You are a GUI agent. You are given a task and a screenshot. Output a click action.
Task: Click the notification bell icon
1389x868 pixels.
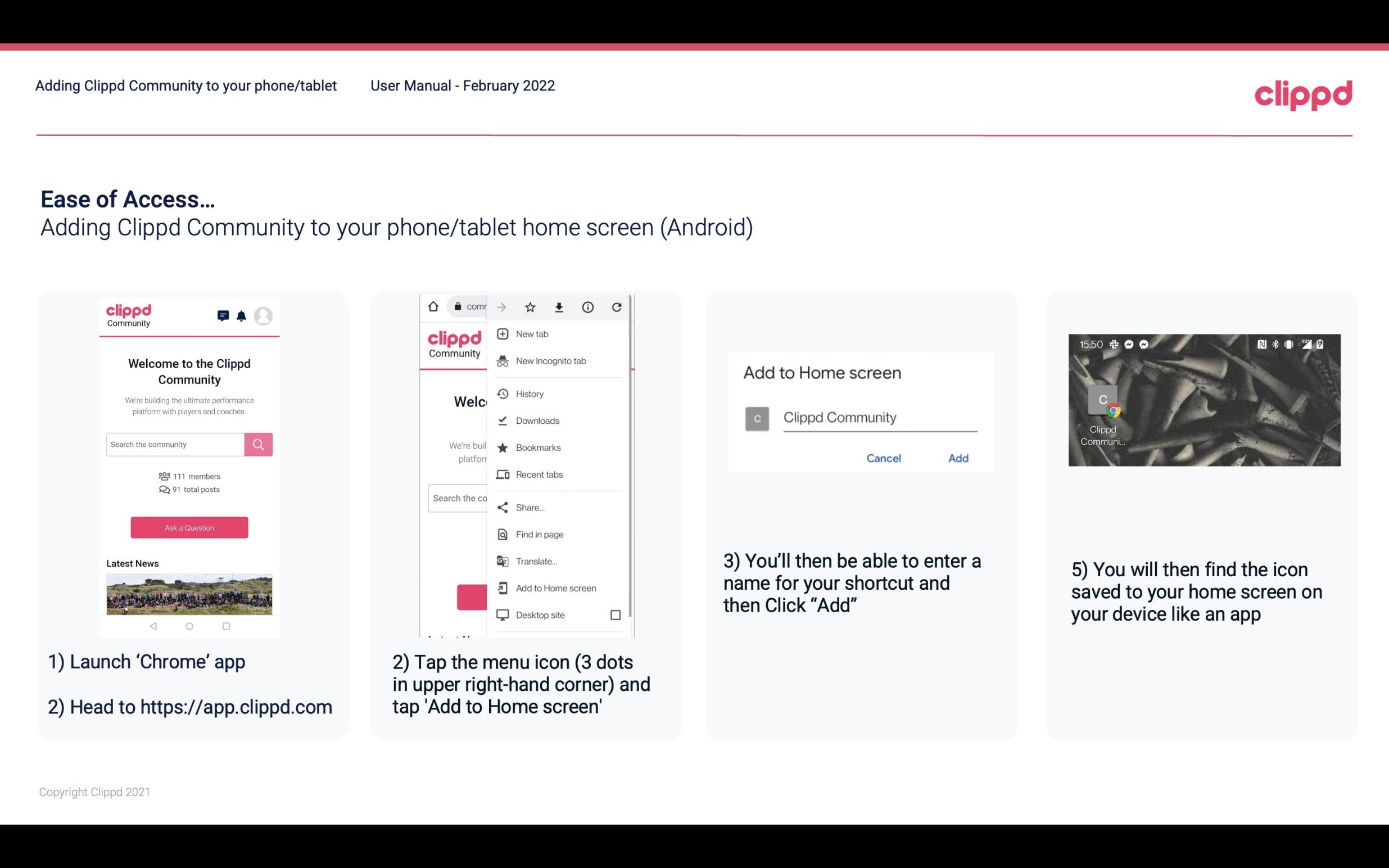coord(242,316)
